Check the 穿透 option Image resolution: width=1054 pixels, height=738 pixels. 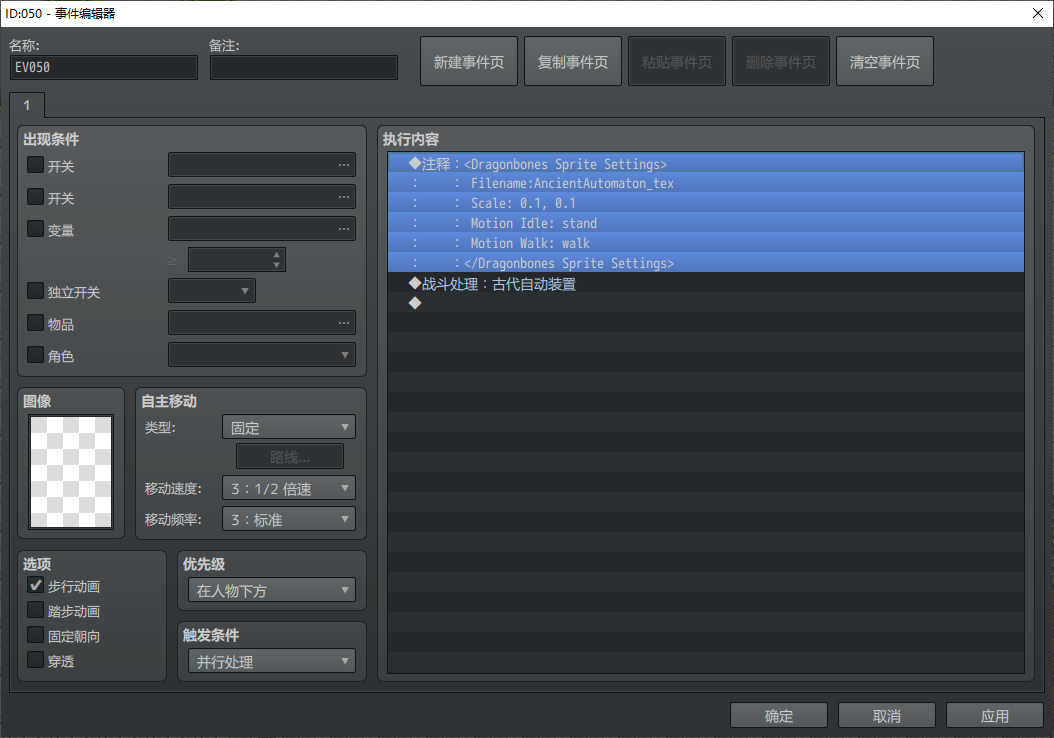click(35, 660)
